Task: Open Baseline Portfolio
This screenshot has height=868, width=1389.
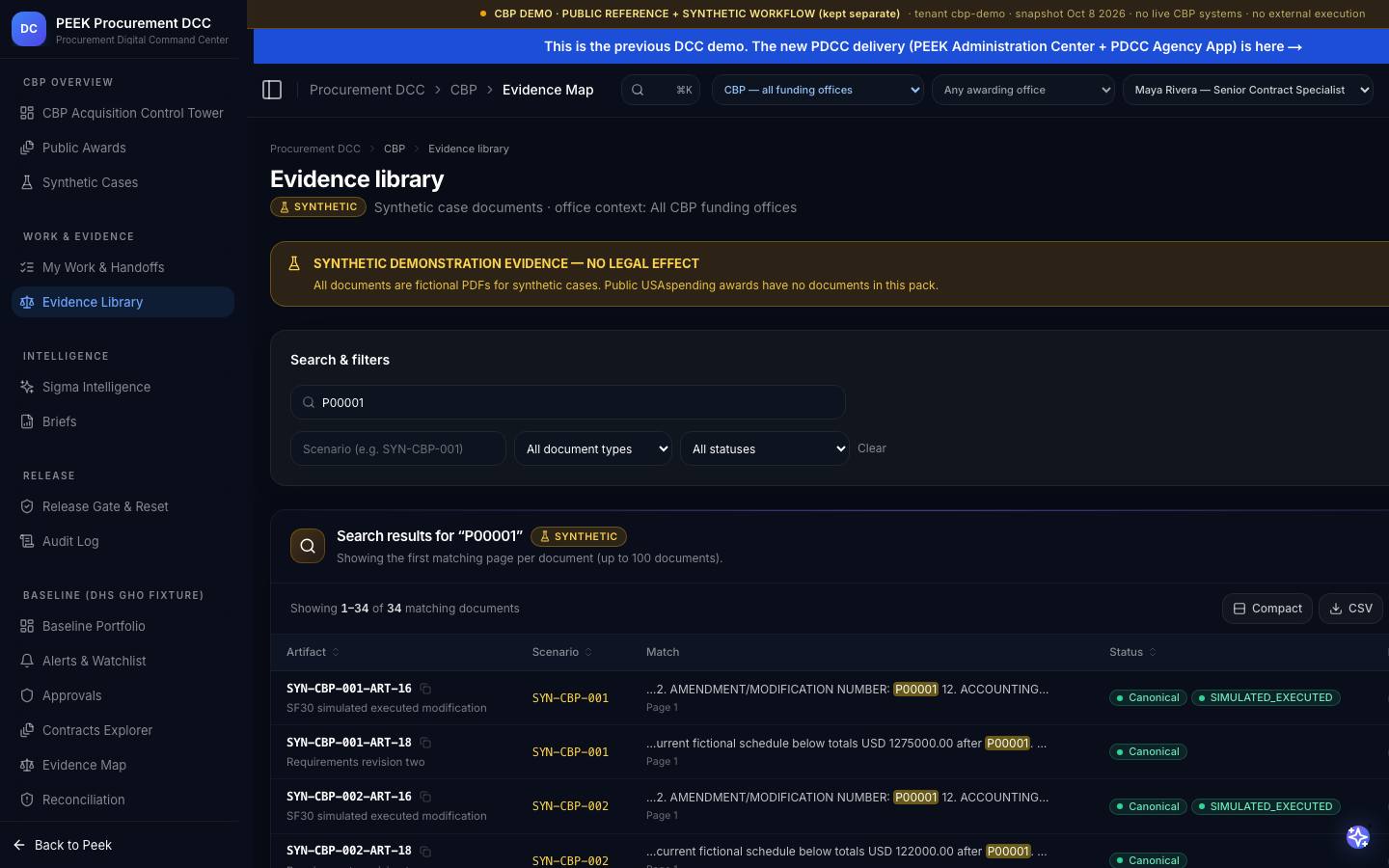Action: click(x=123, y=626)
